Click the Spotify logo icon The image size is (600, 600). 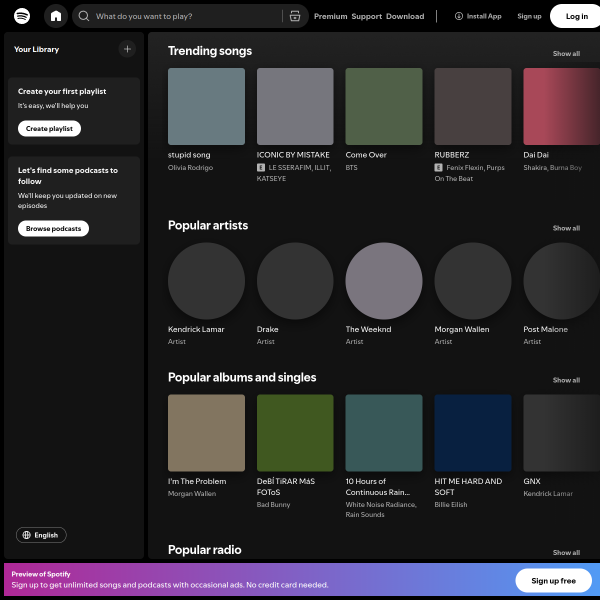22,16
